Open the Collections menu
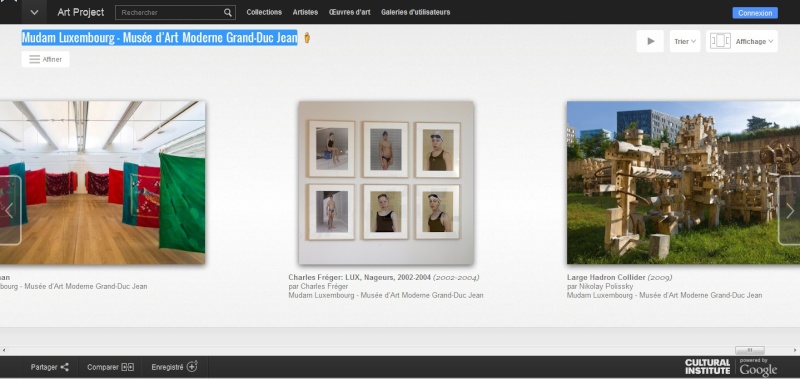 264,12
